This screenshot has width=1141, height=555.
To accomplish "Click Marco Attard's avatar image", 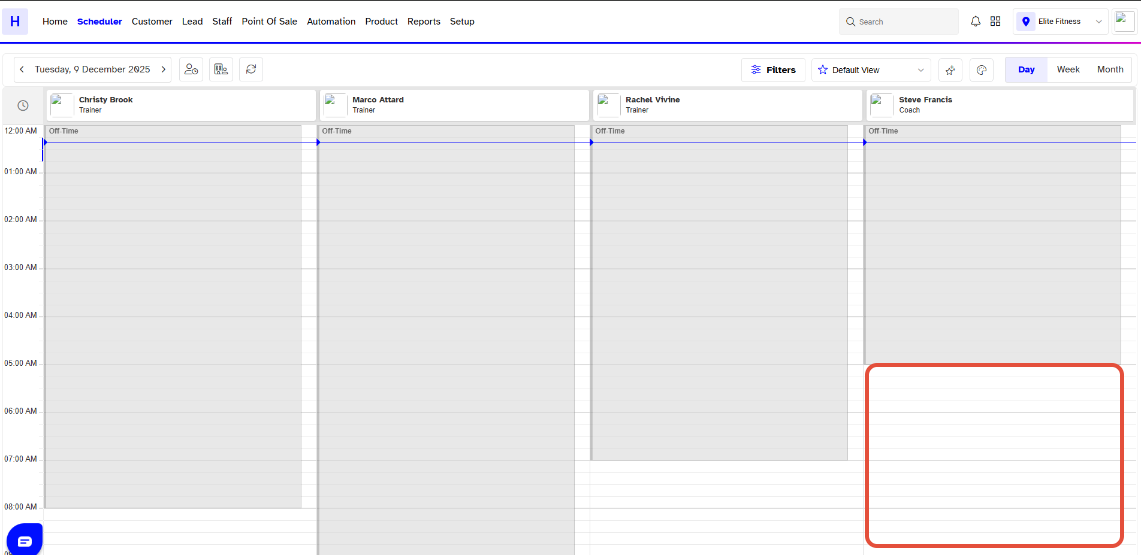I will click(335, 105).
